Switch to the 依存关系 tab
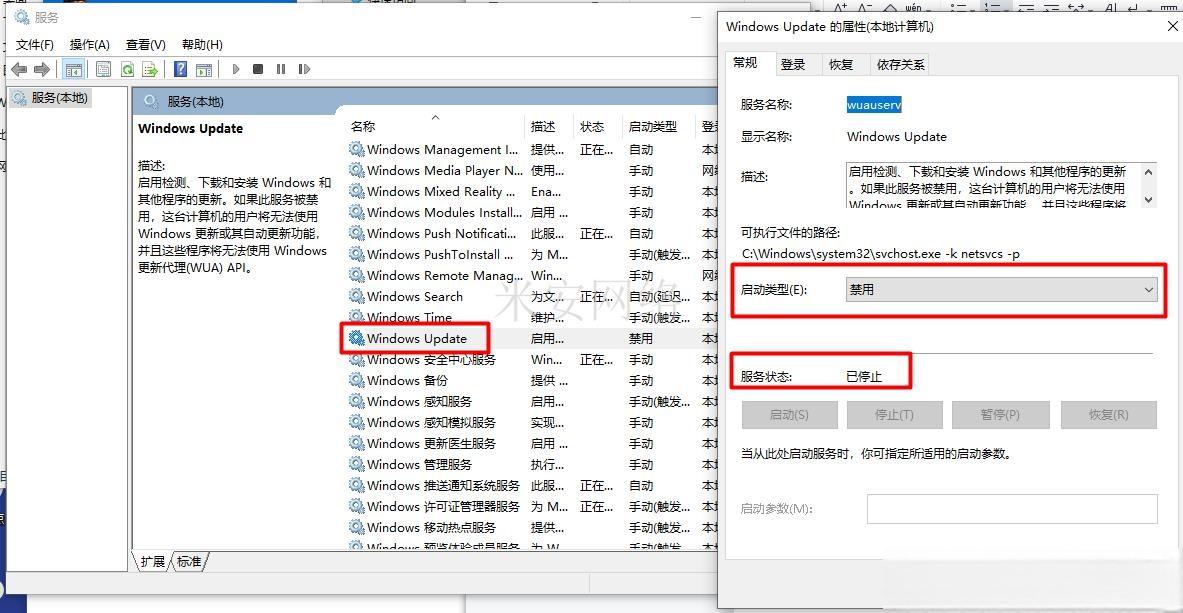Viewport: 1183px width, 613px height. coord(901,65)
